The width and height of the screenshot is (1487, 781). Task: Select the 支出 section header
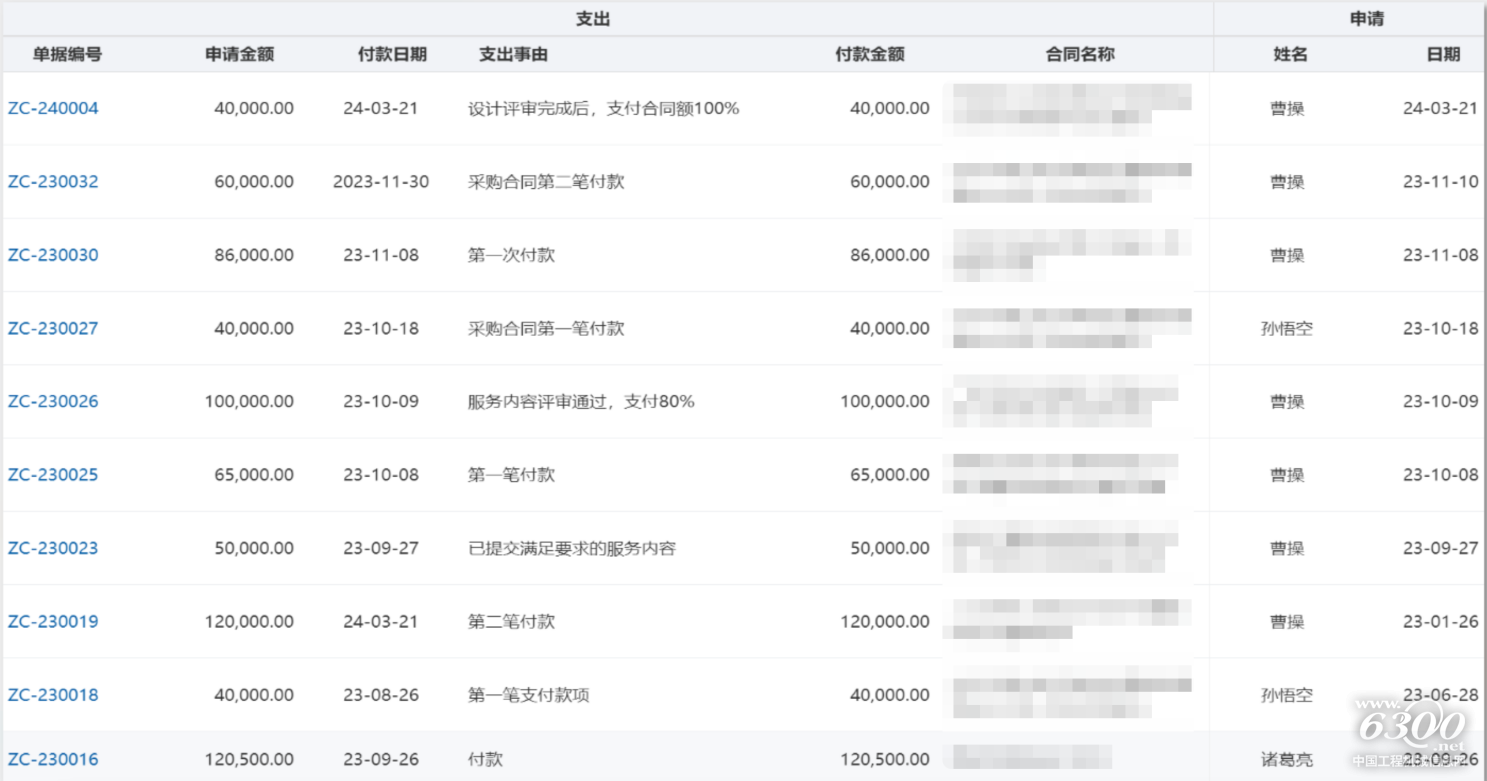pyautogui.click(x=594, y=17)
